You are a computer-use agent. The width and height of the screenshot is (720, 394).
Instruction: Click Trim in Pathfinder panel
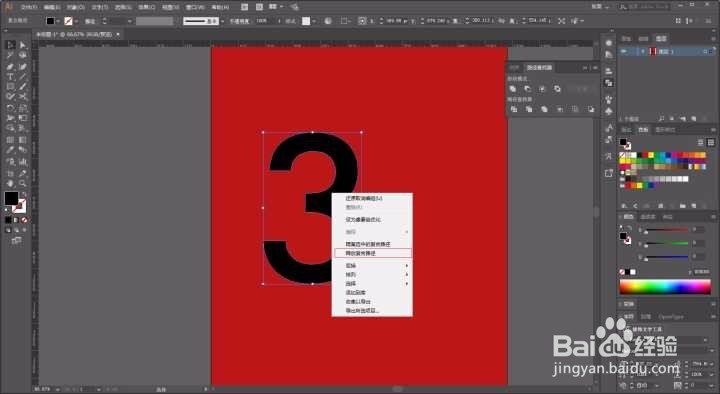529,109
